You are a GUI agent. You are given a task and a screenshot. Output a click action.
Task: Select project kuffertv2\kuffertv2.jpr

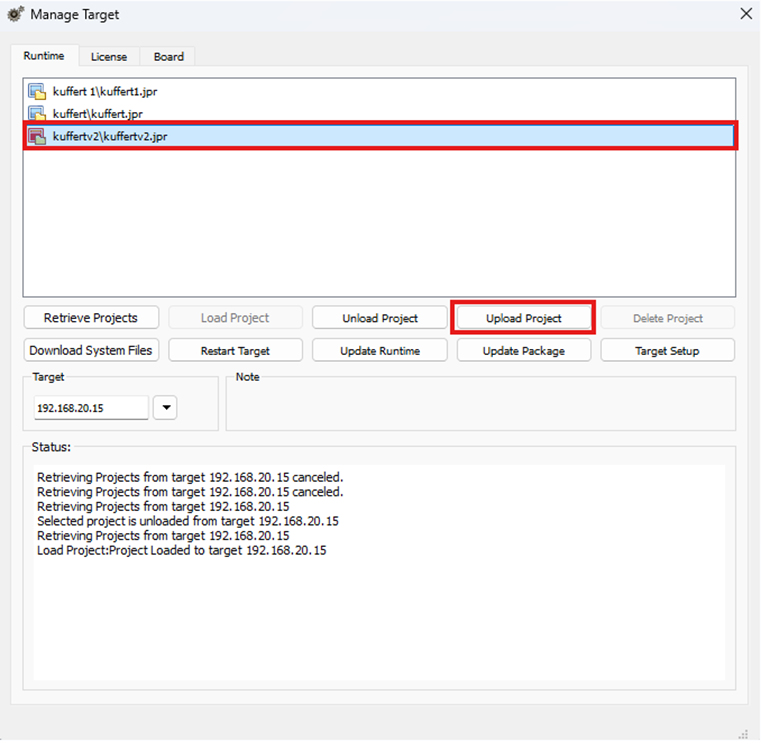[380, 136]
